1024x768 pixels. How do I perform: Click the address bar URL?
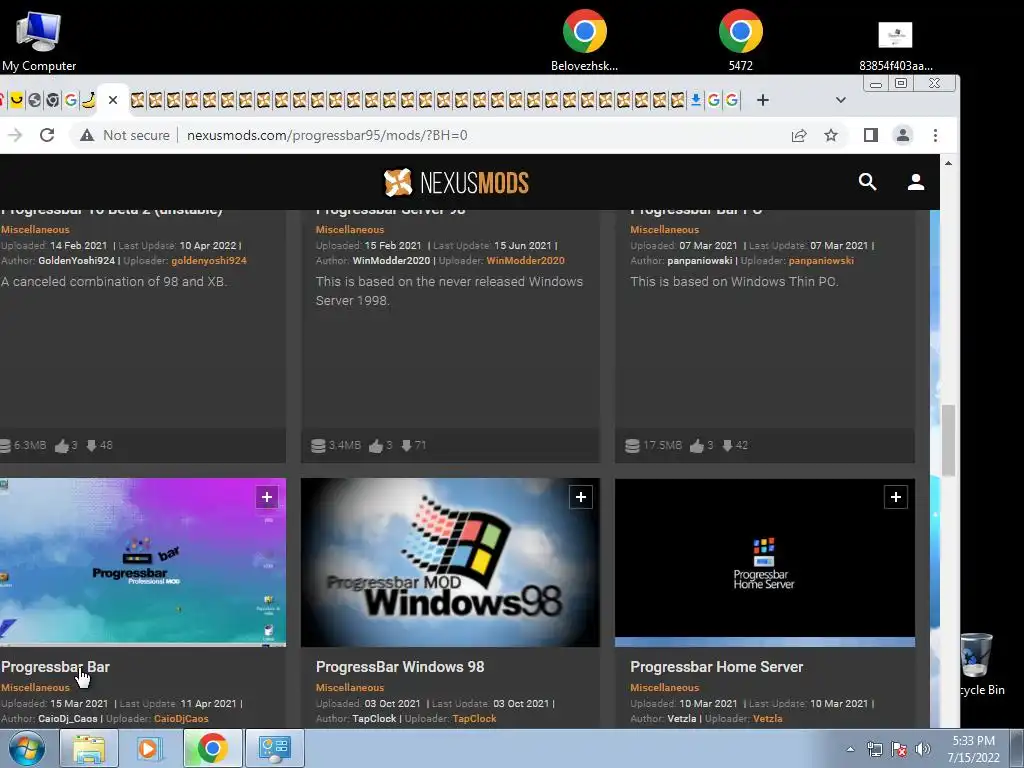tap(327, 135)
